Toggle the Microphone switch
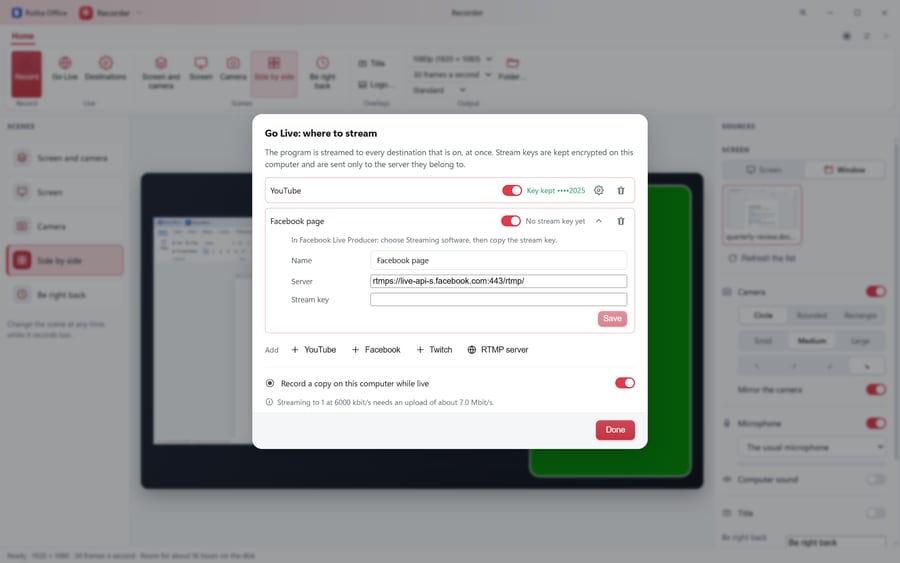Image resolution: width=900 pixels, height=563 pixels. pyautogui.click(x=876, y=424)
